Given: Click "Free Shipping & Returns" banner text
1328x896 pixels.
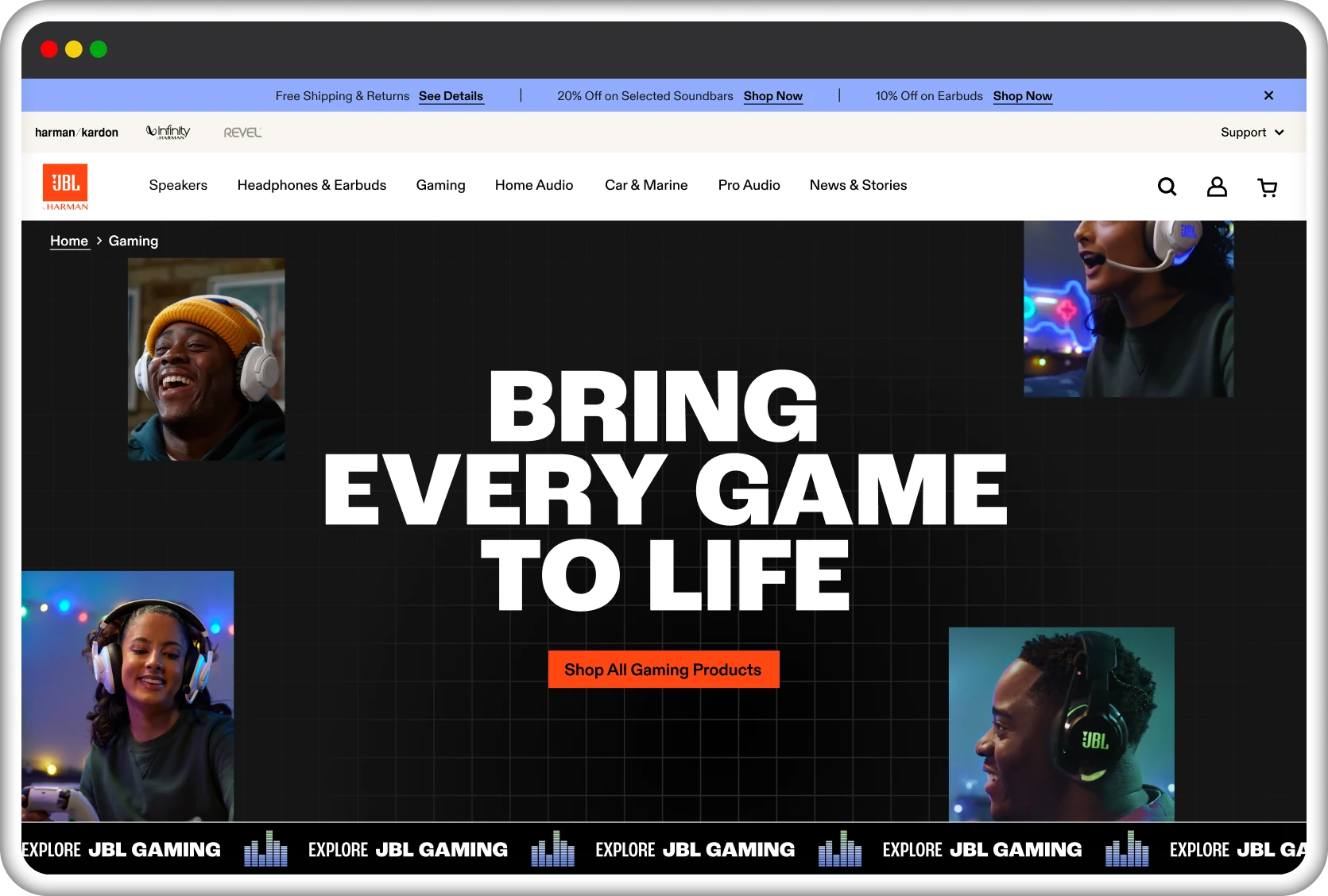Looking at the screenshot, I should click(343, 96).
